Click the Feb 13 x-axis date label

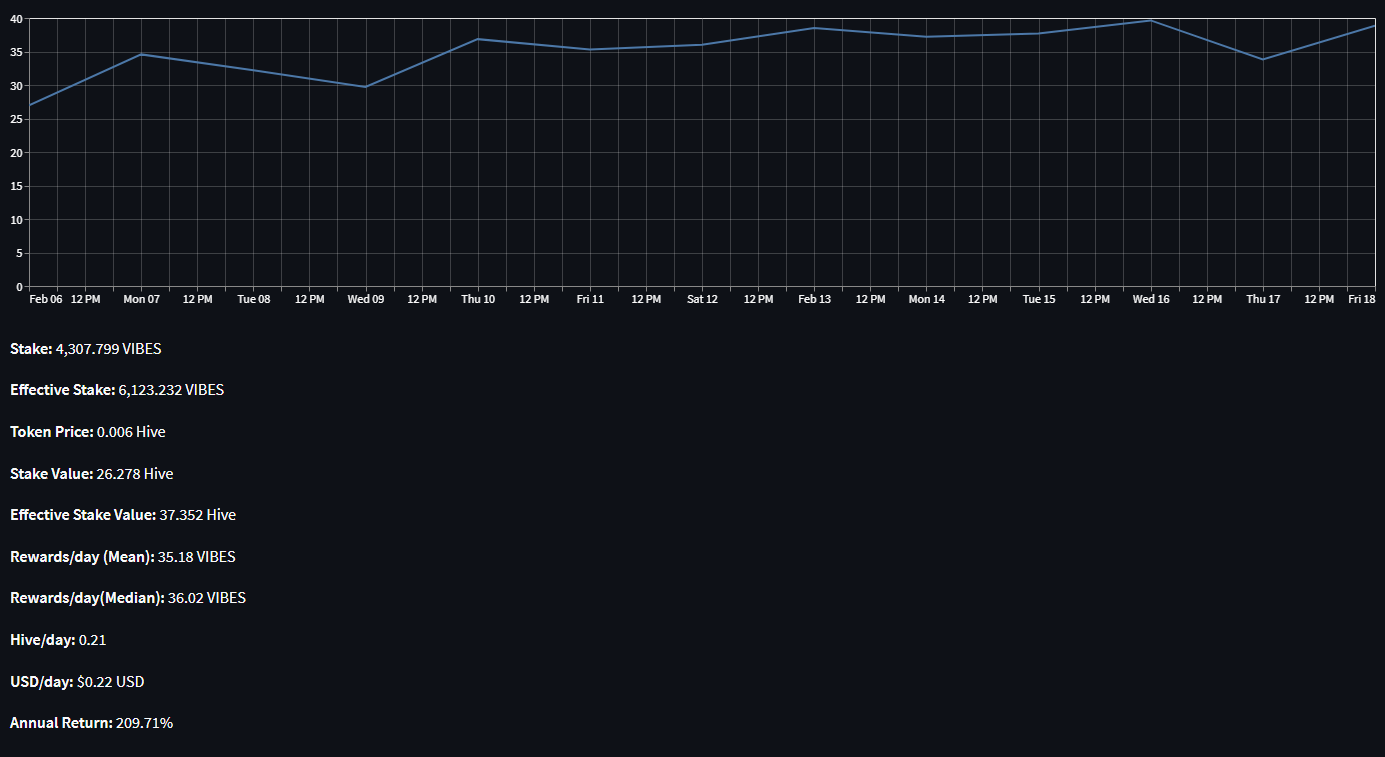(815, 299)
